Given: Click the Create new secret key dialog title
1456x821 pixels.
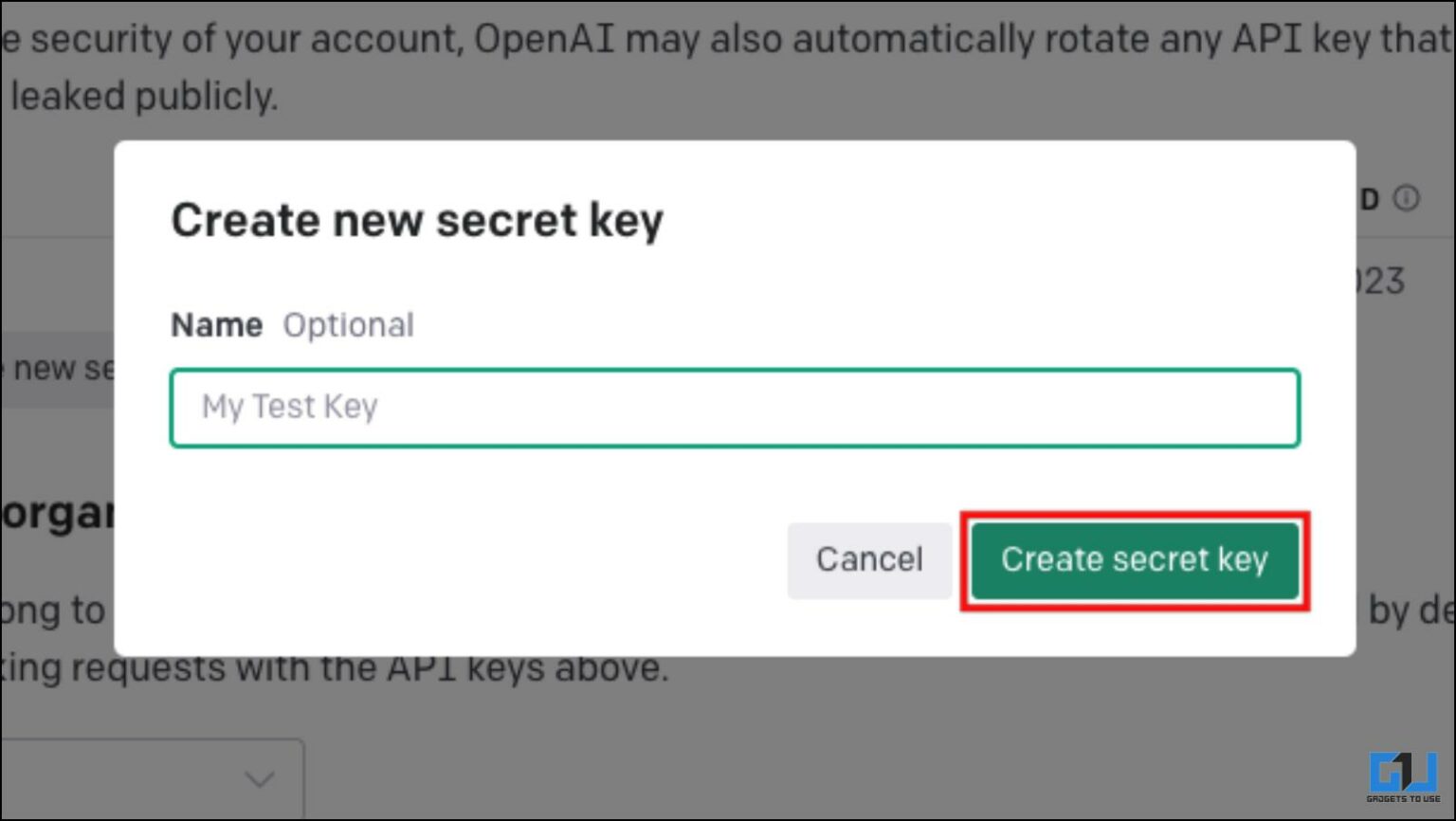Looking at the screenshot, I should point(417,220).
